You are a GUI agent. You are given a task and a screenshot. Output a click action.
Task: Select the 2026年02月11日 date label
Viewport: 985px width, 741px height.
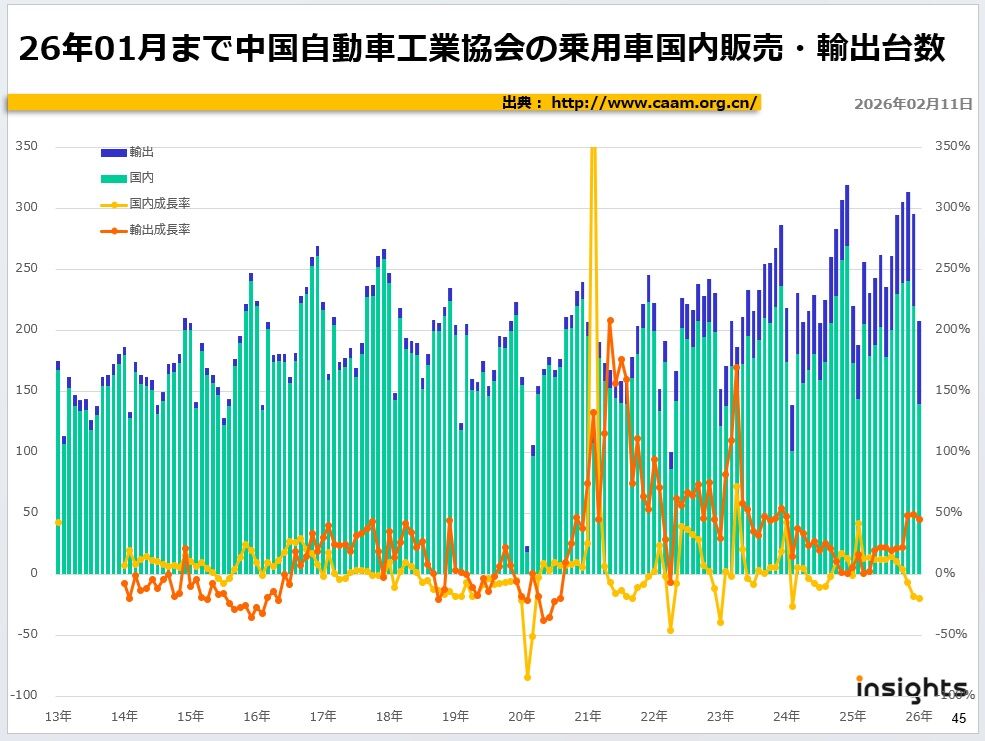pyautogui.click(x=913, y=102)
